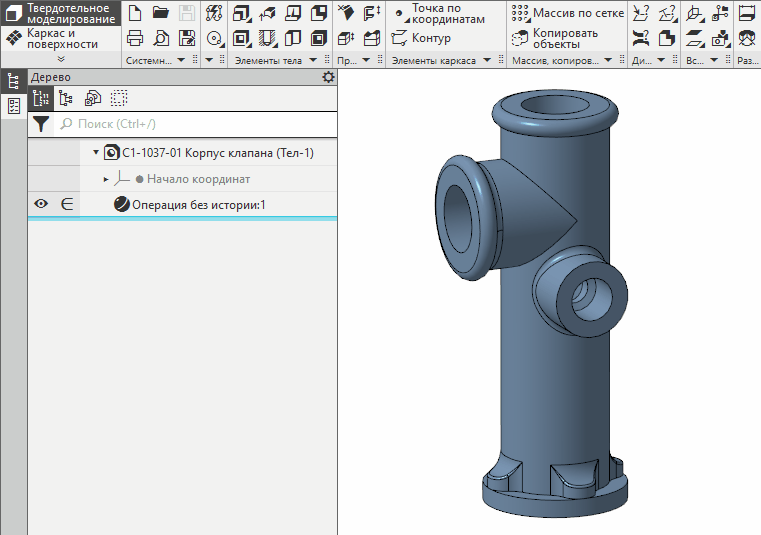Click the 'Массив по сетке' button
The image size is (761, 535).
[x=568, y=13]
